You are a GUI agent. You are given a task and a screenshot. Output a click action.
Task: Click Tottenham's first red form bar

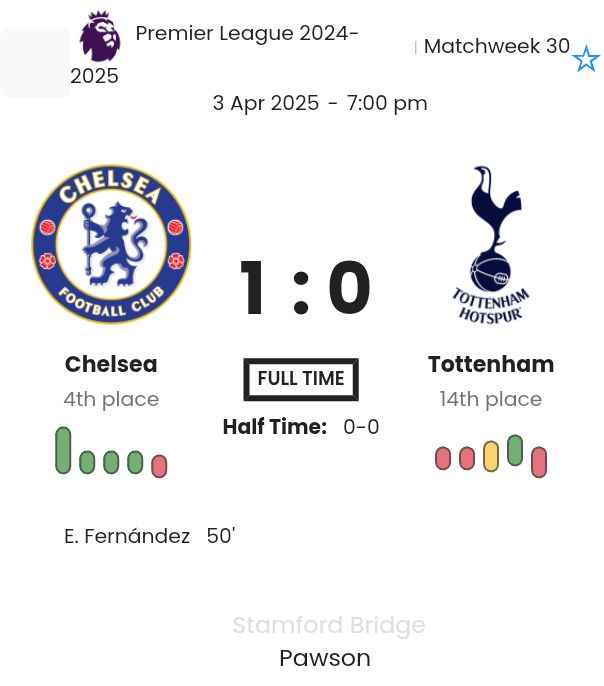coord(443,458)
